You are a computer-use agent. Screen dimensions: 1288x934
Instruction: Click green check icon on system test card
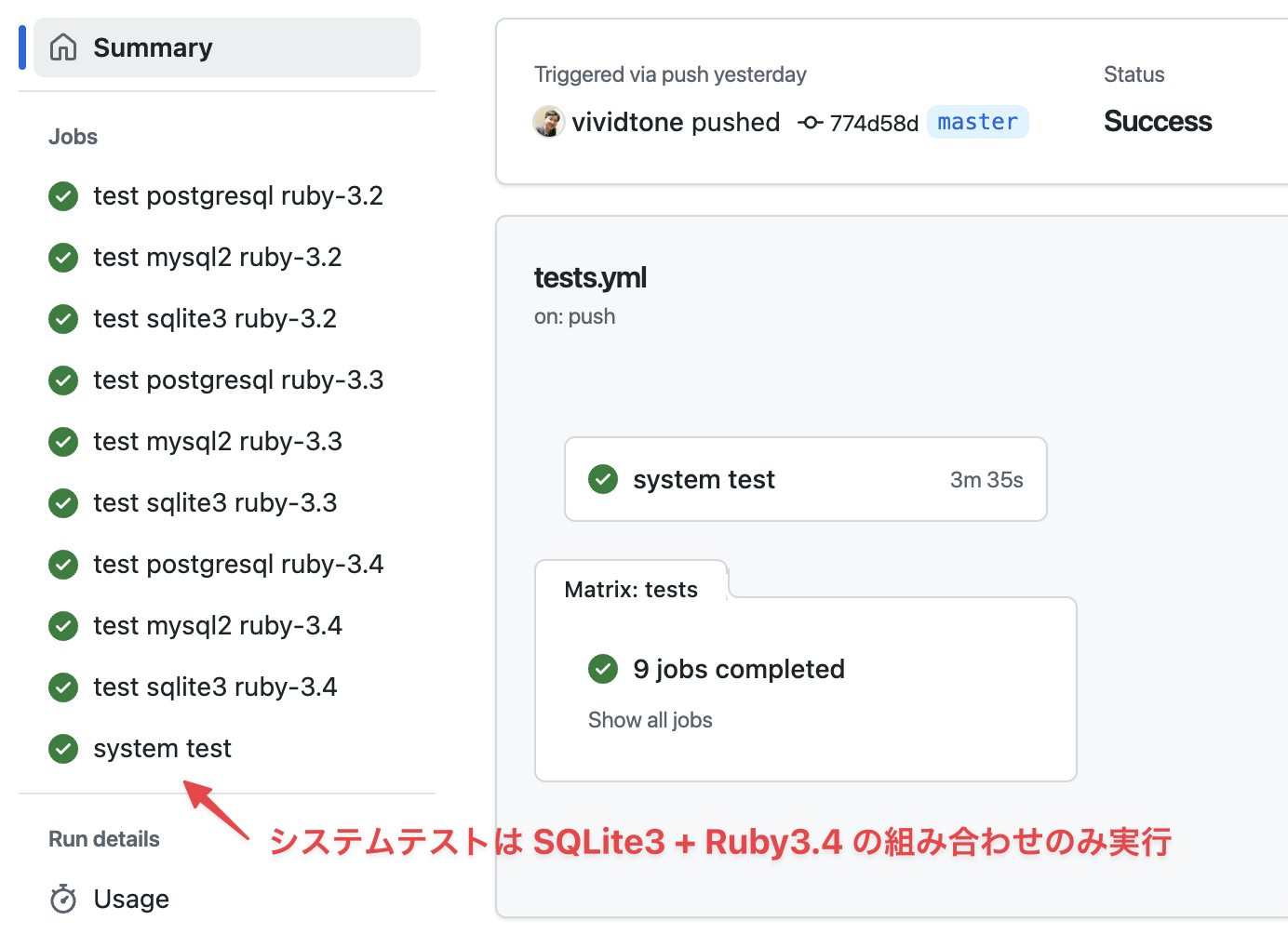(603, 479)
